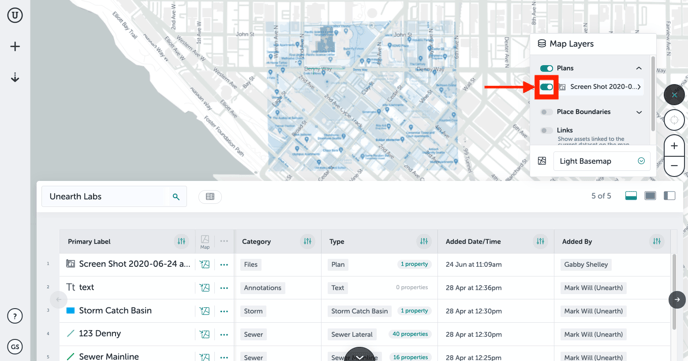Screen dimensions: 688x361
Task: Open the Light Basemap dropdown
Action: (x=602, y=161)
